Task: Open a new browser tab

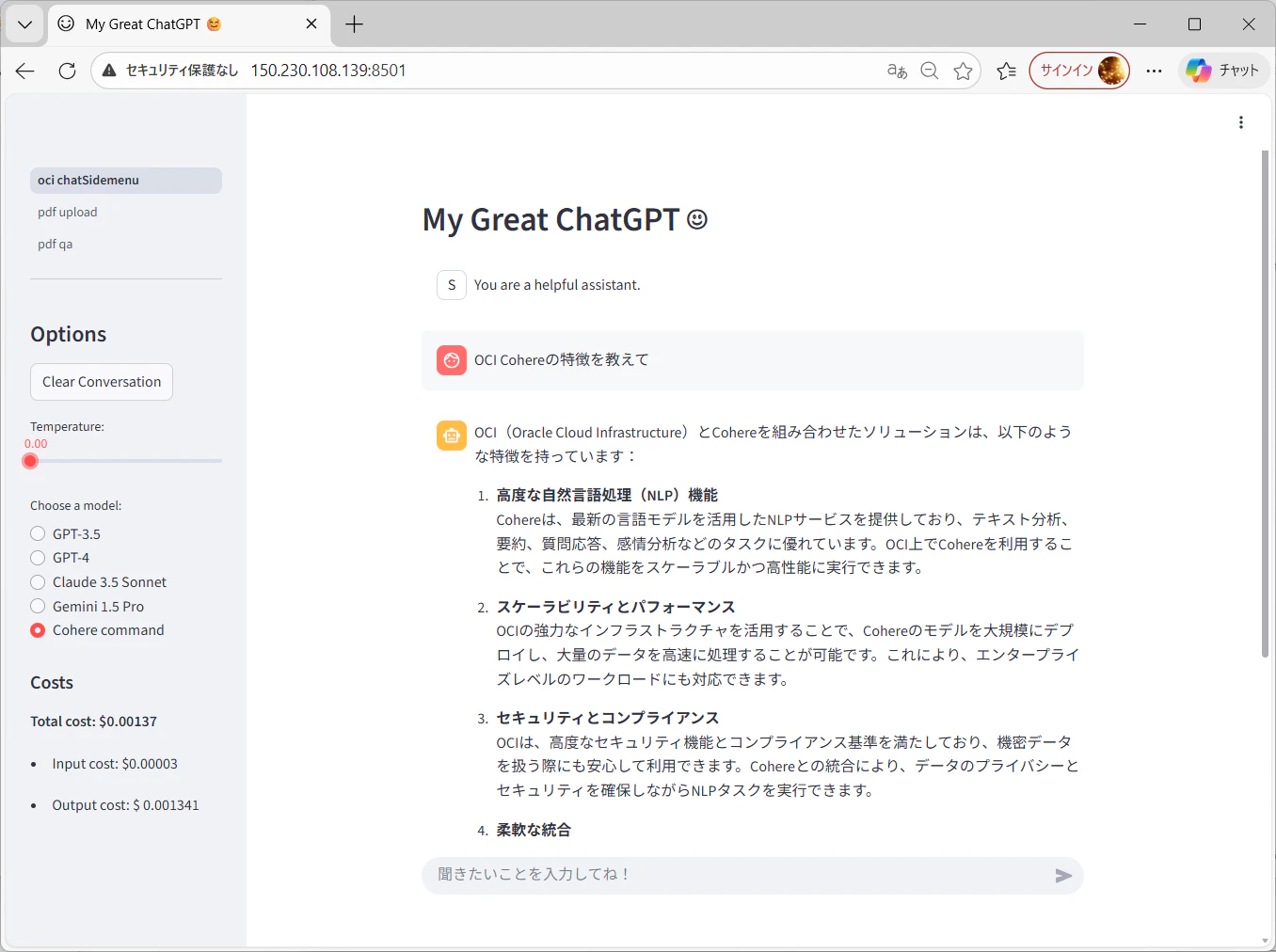Action: coord(354,24)
